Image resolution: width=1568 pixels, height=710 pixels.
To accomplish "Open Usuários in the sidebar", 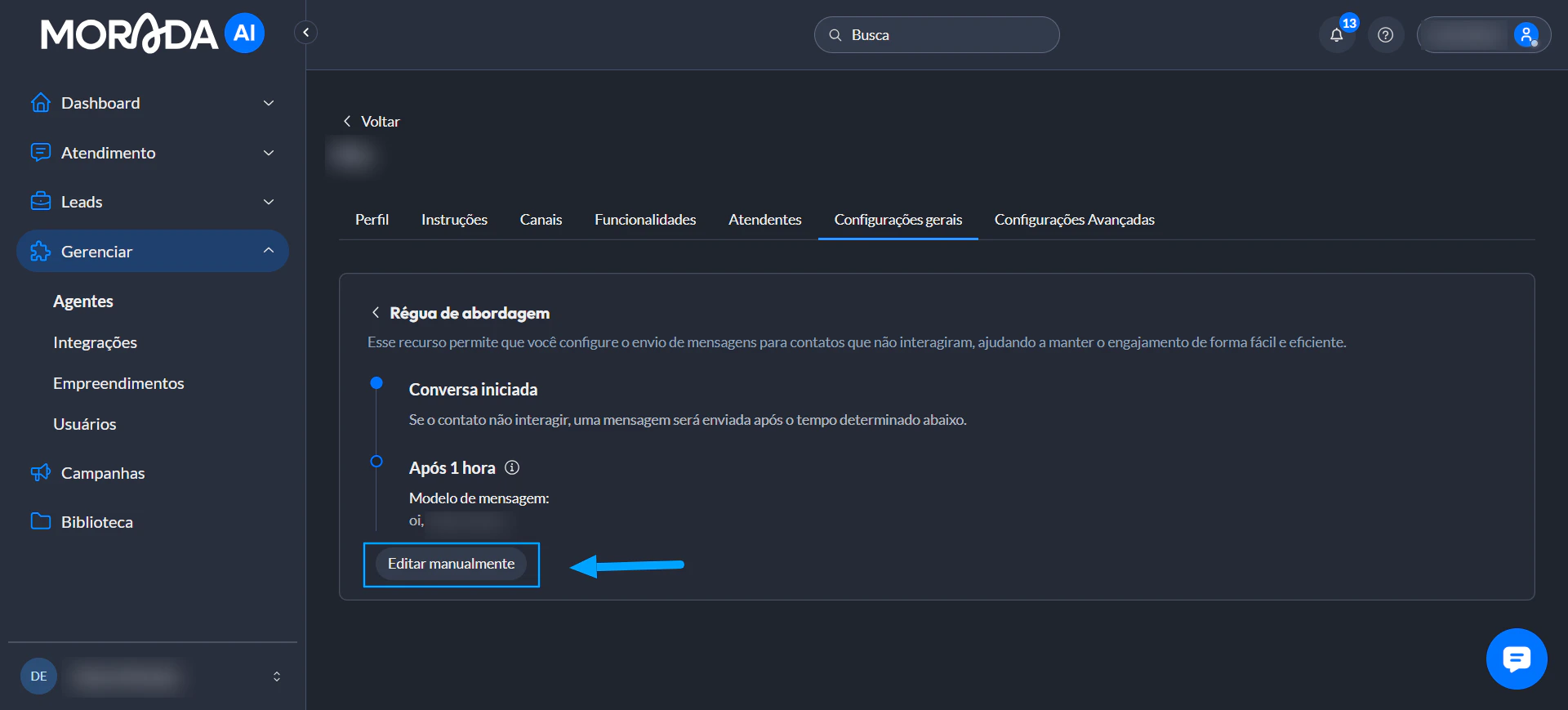I will 85,424.
